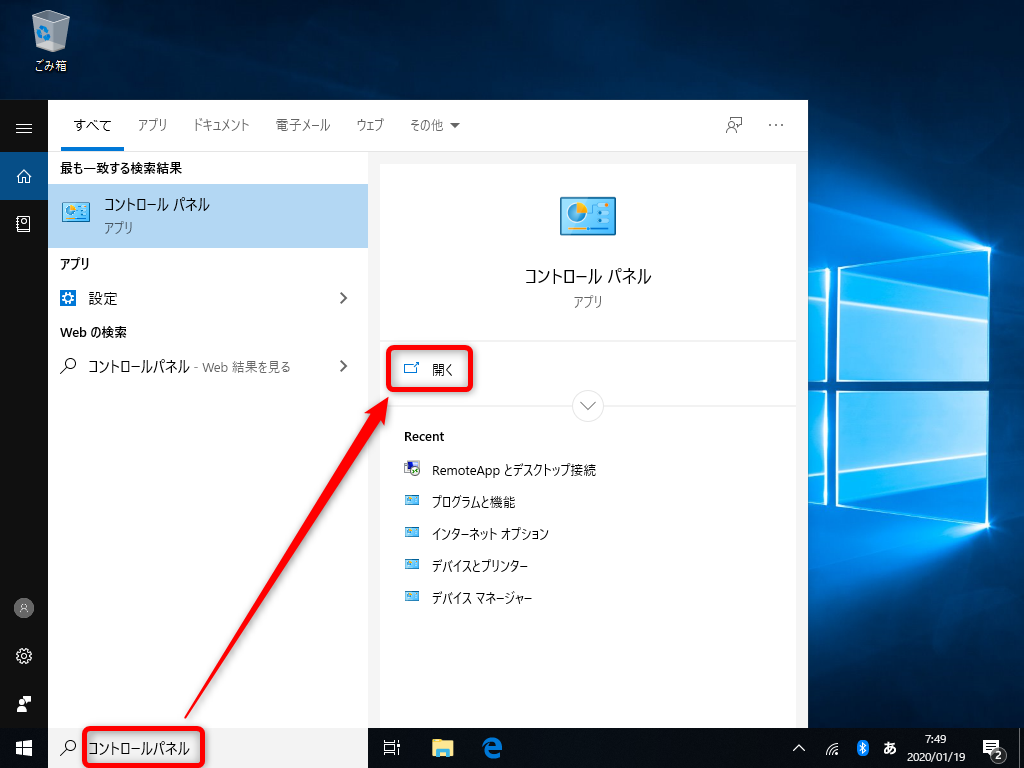Open the feedback icon in search header
The width and height of the screenshot is (1024, 768).
click(x=734, y=124)
